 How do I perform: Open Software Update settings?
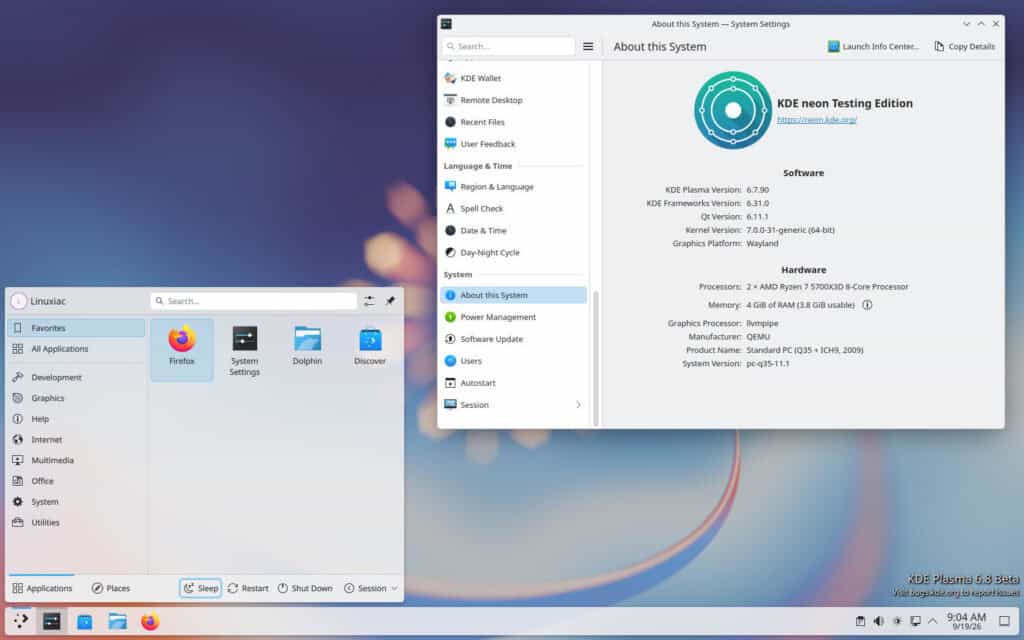513,339
